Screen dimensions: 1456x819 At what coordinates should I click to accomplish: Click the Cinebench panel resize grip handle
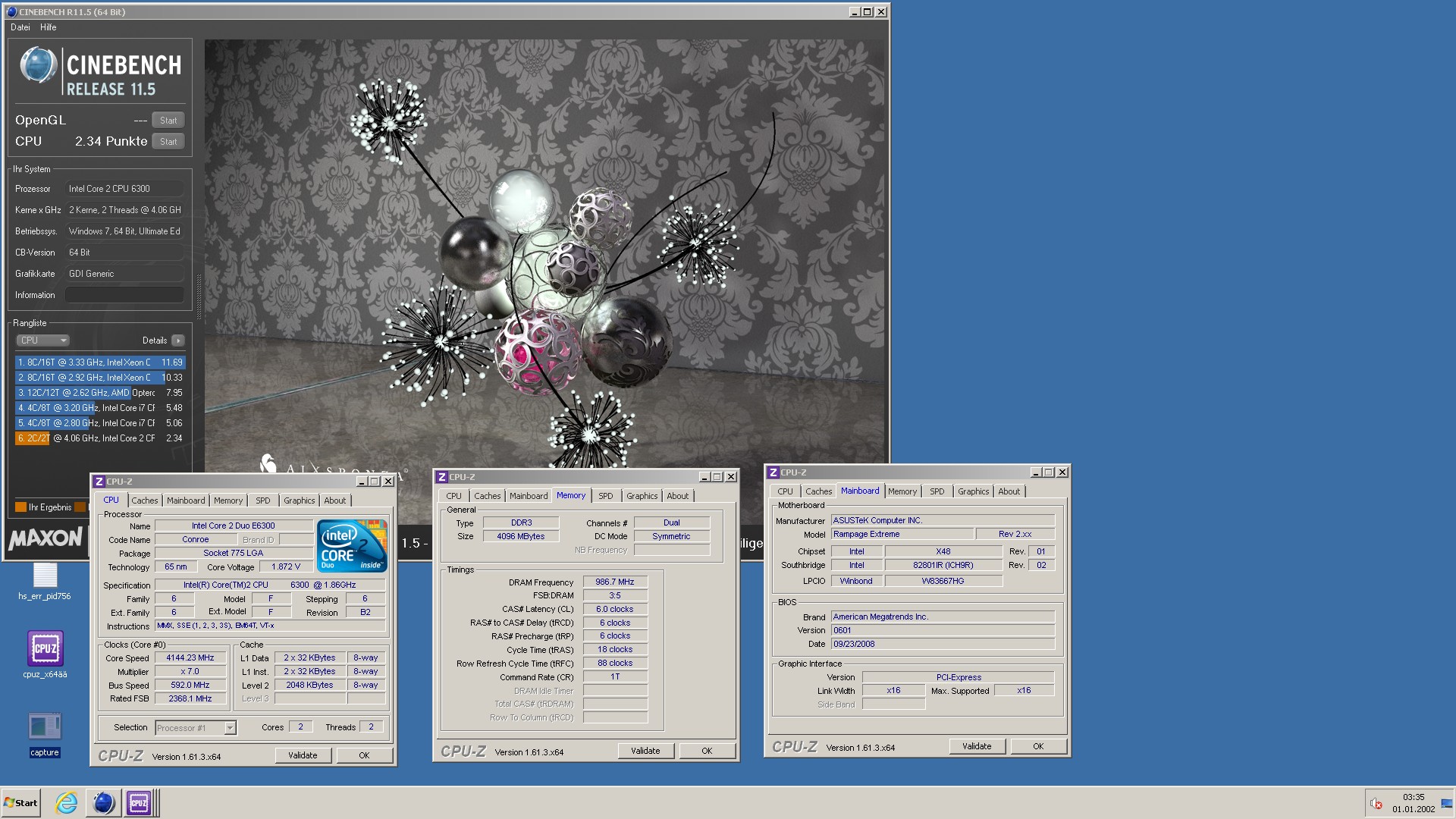(x=199, y=296)
